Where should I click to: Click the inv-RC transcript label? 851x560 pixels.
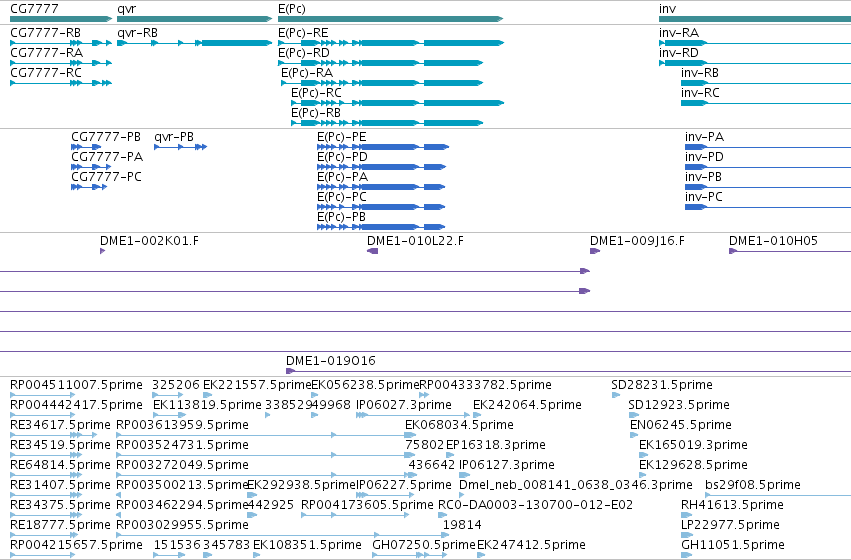(700, 93)
